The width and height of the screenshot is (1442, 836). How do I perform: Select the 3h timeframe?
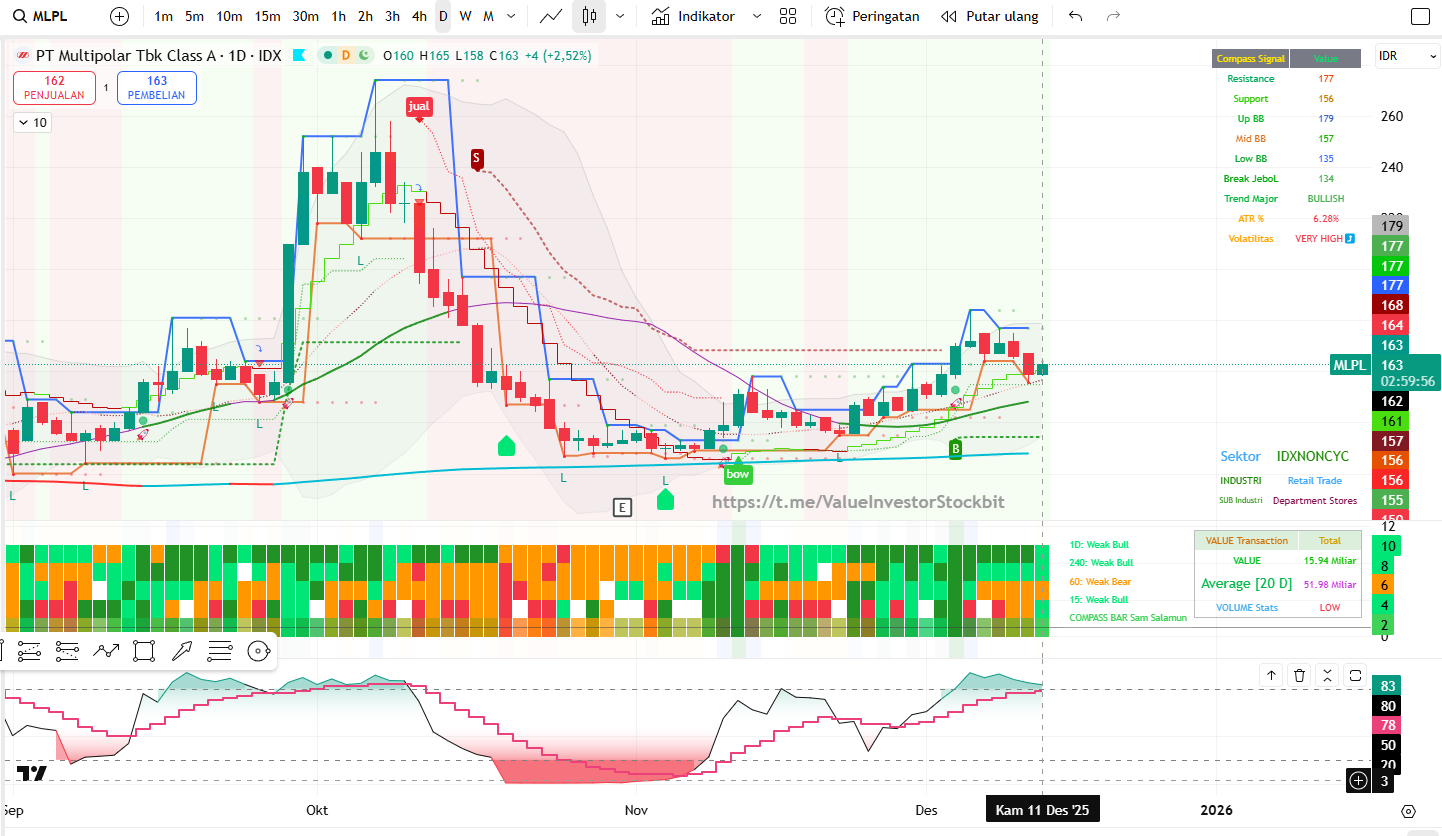[392, 16]
